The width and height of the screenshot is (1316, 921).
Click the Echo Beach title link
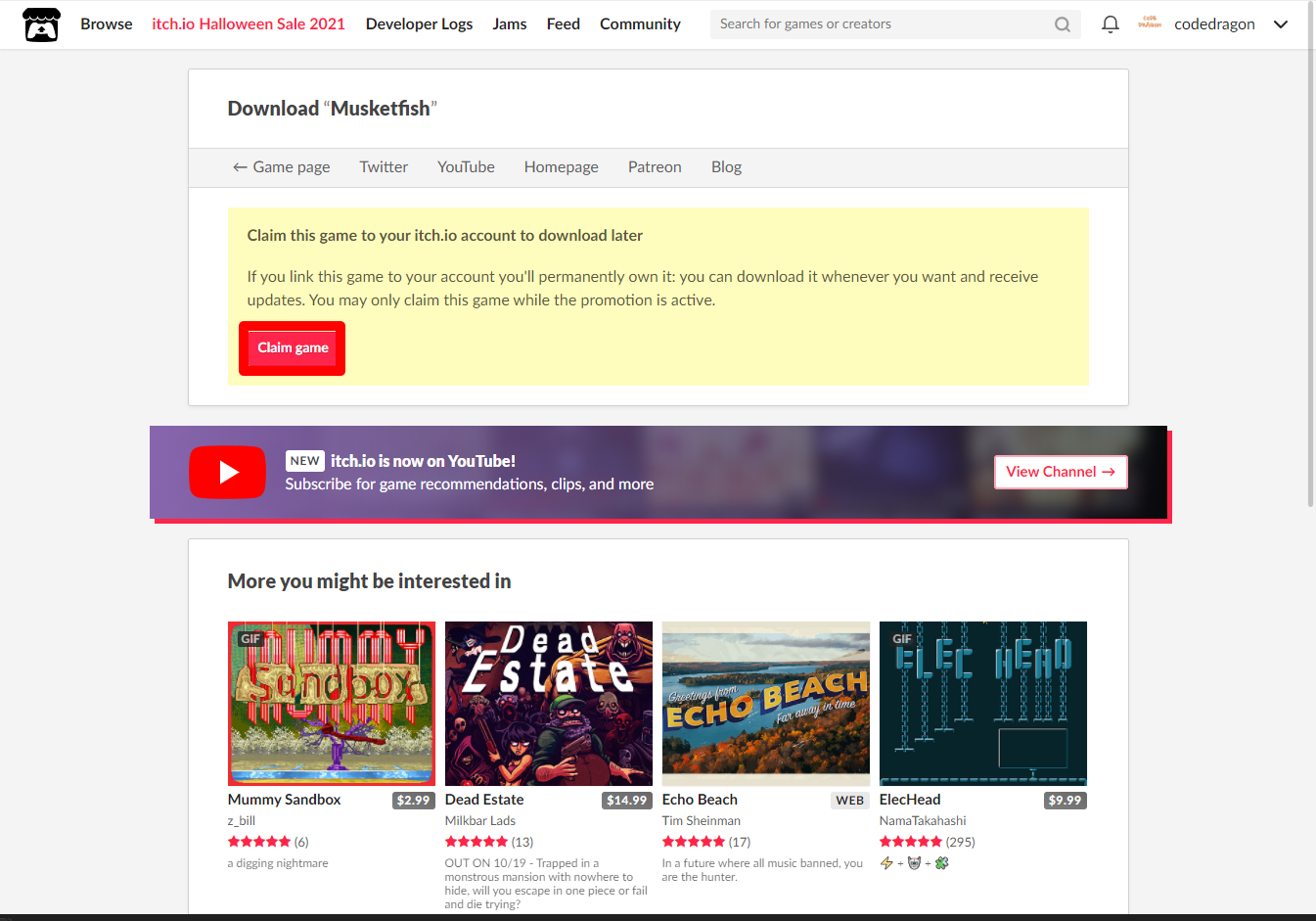(700, 800)
